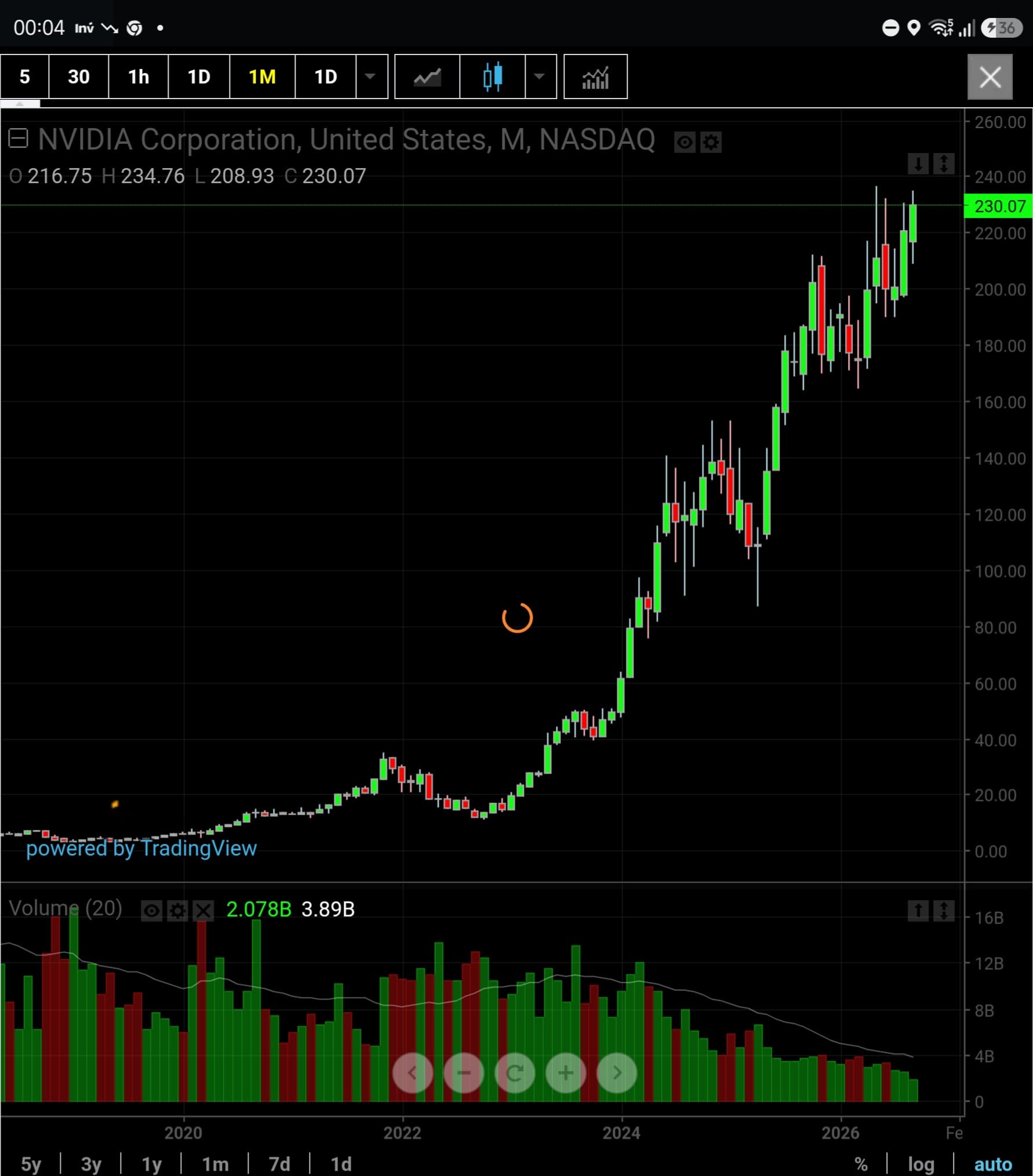
Task: Tap the chart scroll-left arrow
Action: click(413, 1073)
